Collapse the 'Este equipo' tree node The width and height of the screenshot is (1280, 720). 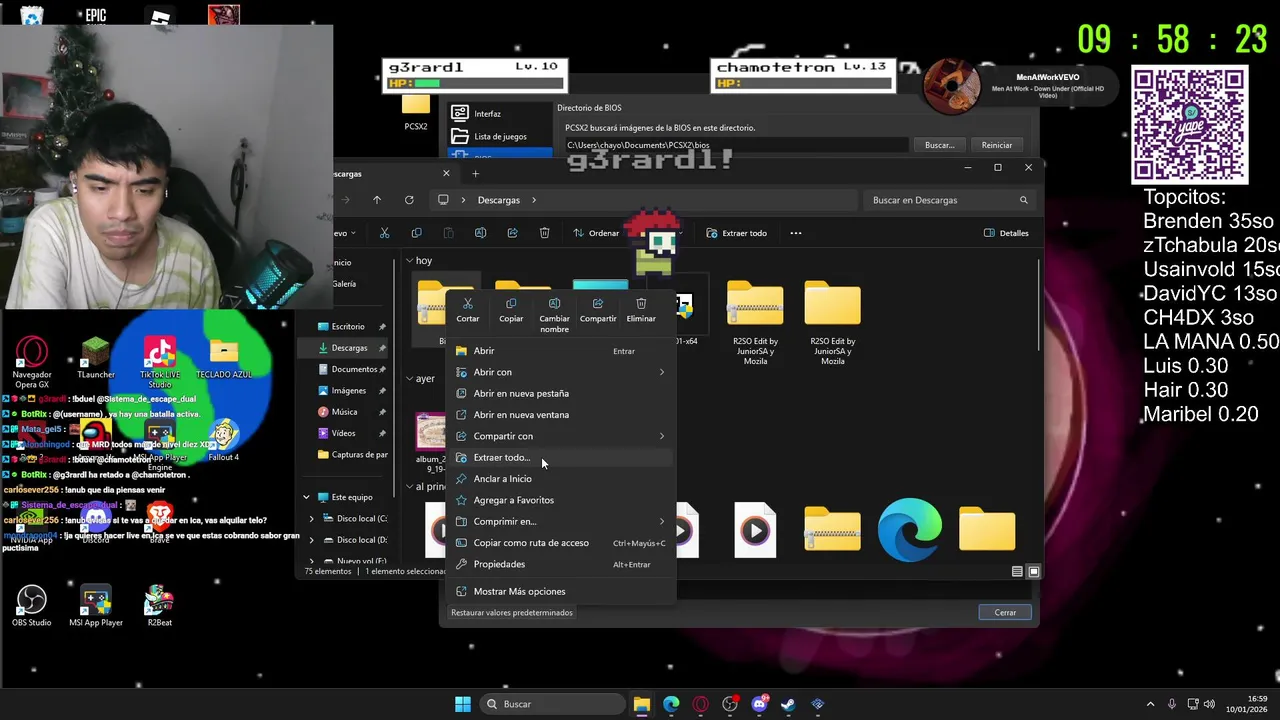point(306,497)
